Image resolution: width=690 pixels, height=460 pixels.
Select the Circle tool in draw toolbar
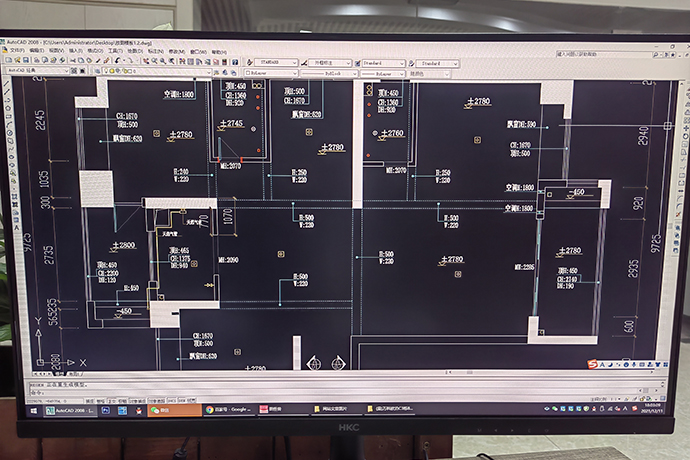point(10,133)
